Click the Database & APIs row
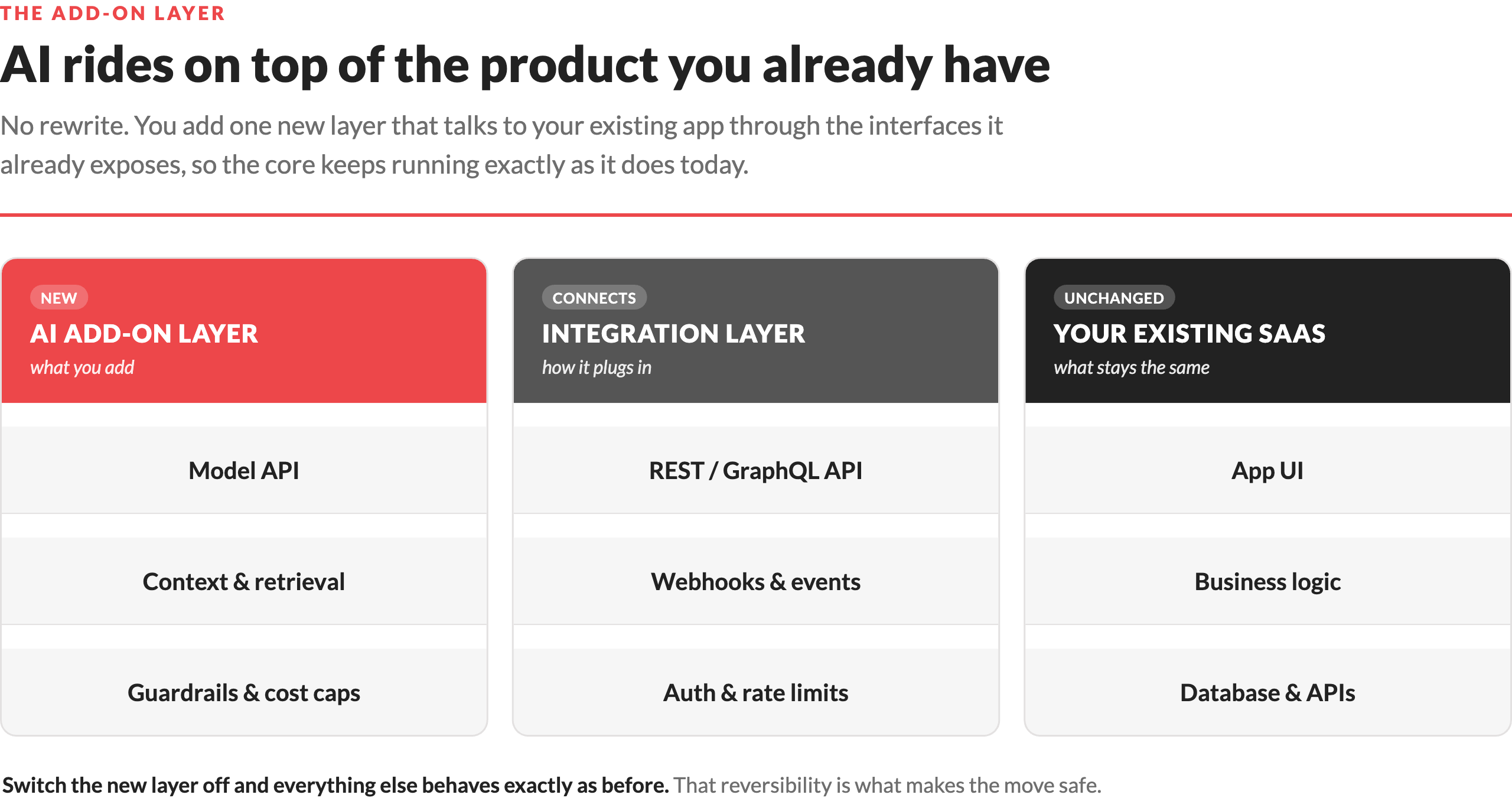The height and width of the screenshot is (801, 1512). (x=1267, y=692)
